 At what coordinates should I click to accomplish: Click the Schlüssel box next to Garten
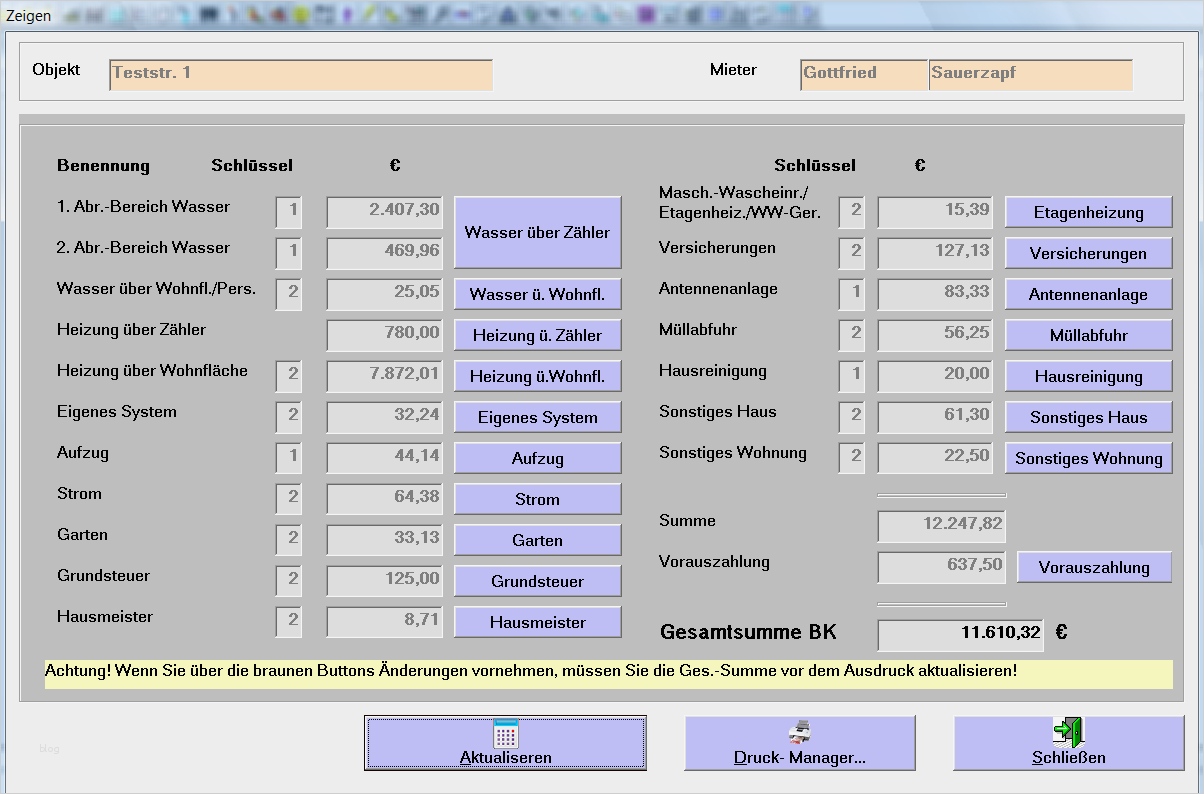(289, 539)
